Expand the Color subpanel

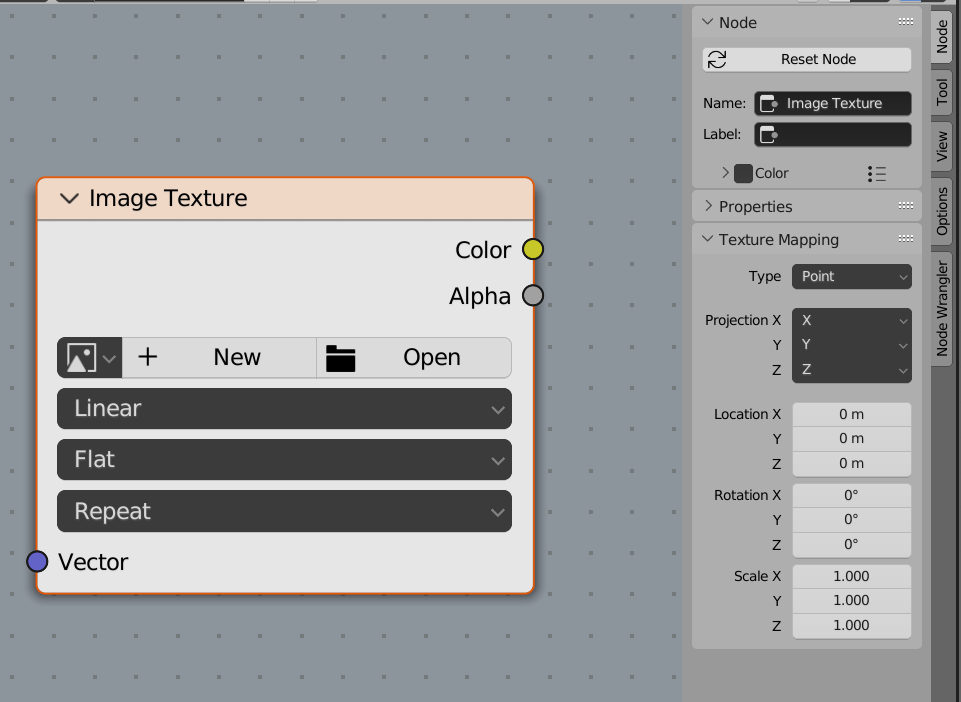tap(726, 173)
